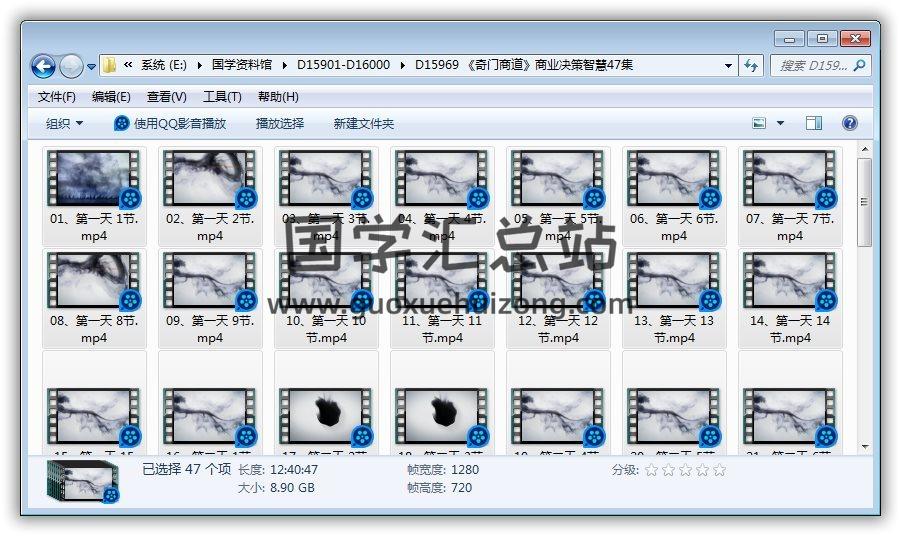This screenshot has height=536, width=901.
Task: Select video 12、第一天 12节.mp4 thumbnail
Action: 557,281
